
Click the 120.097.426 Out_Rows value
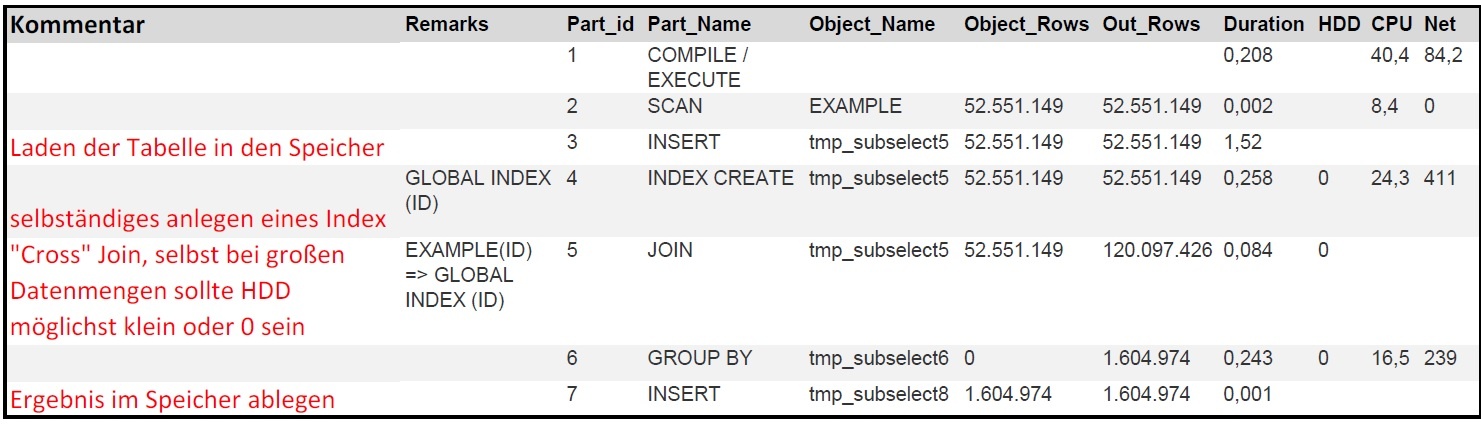pos(1157,251)
